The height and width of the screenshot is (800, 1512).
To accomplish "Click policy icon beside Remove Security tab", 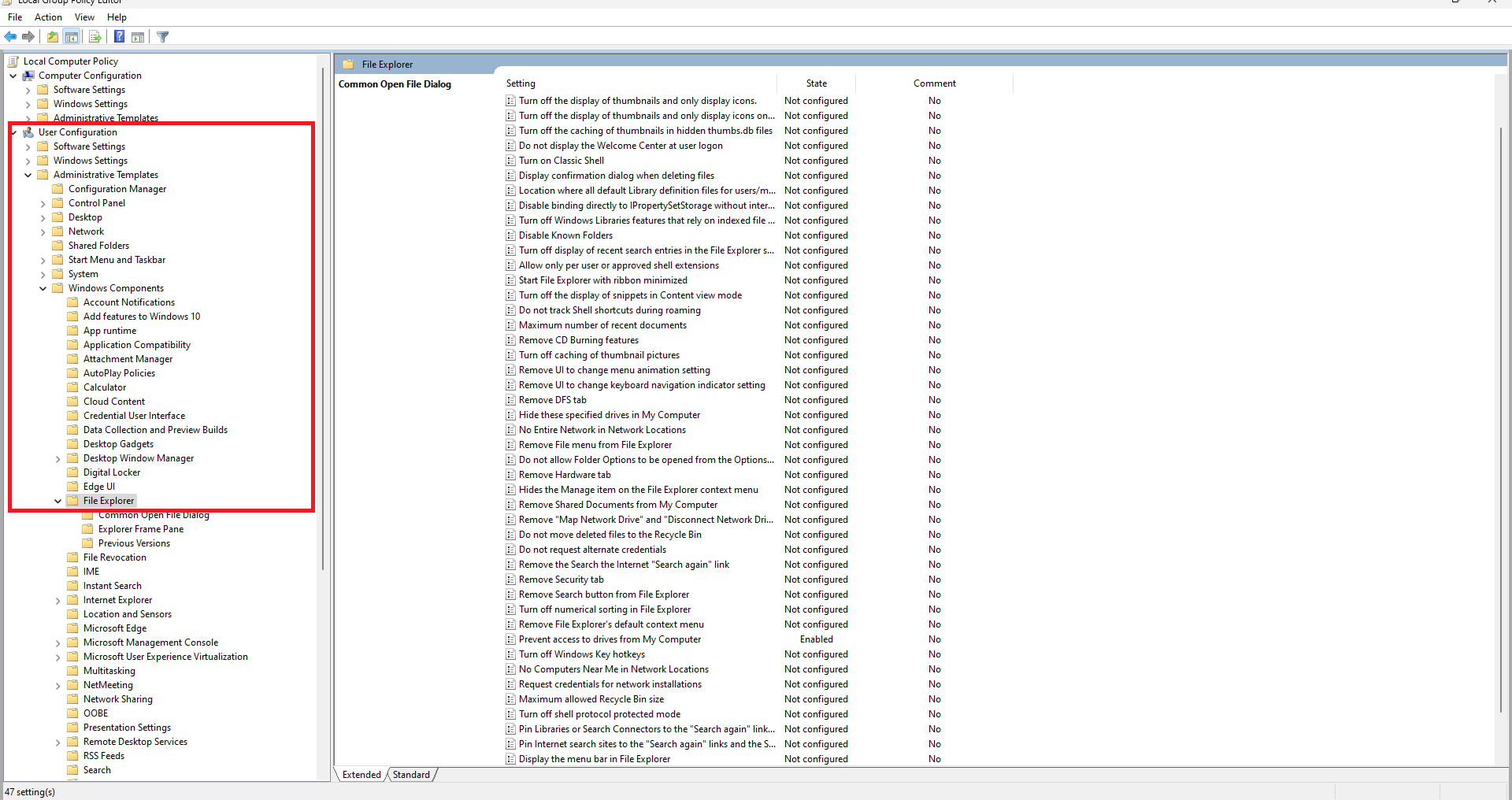I will pyautogui.click(x=510, y=580).
